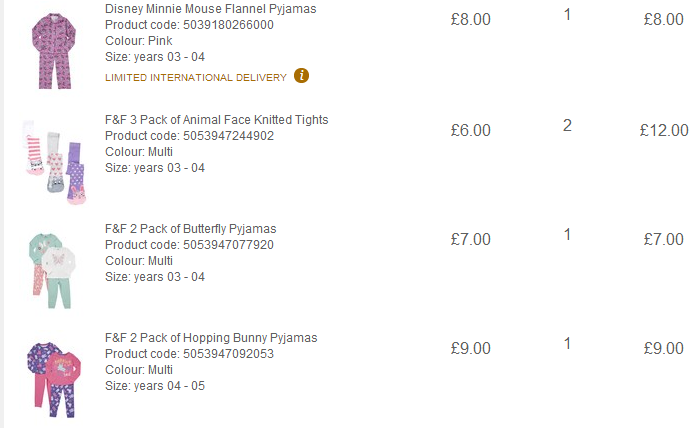This screenshot has width=695, height=428.
Task: Open the Minnie Mouse Flannel Pyjamas thumbnail
Action: 54,50
